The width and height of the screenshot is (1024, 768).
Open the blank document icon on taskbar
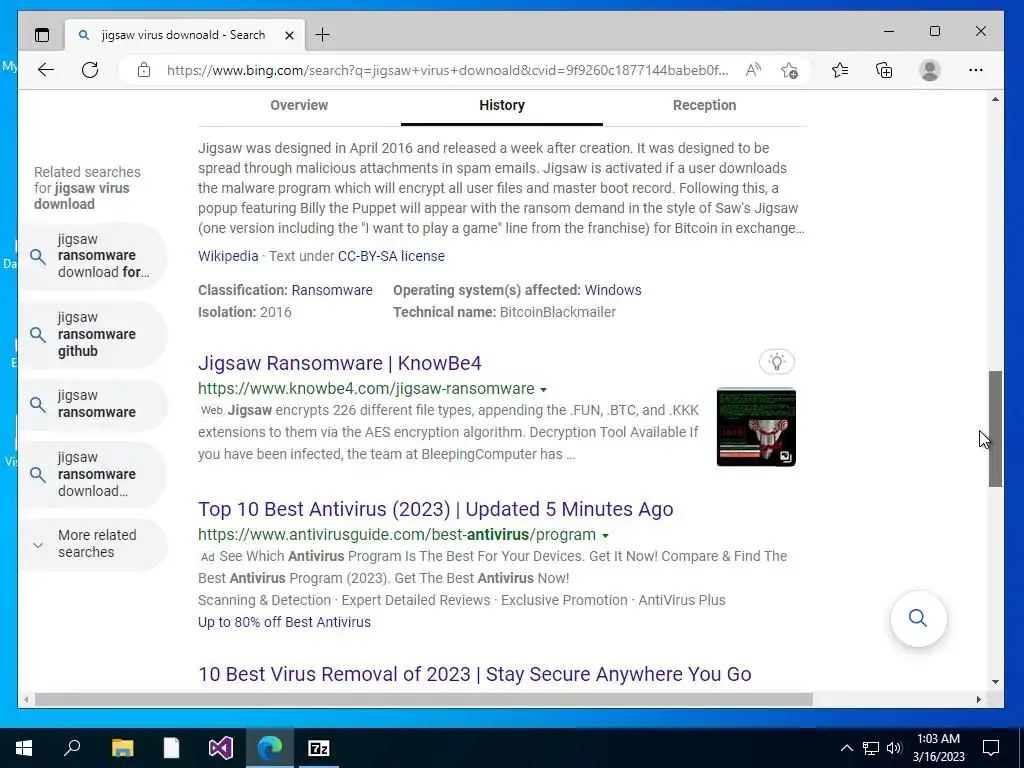pos(171,748)
